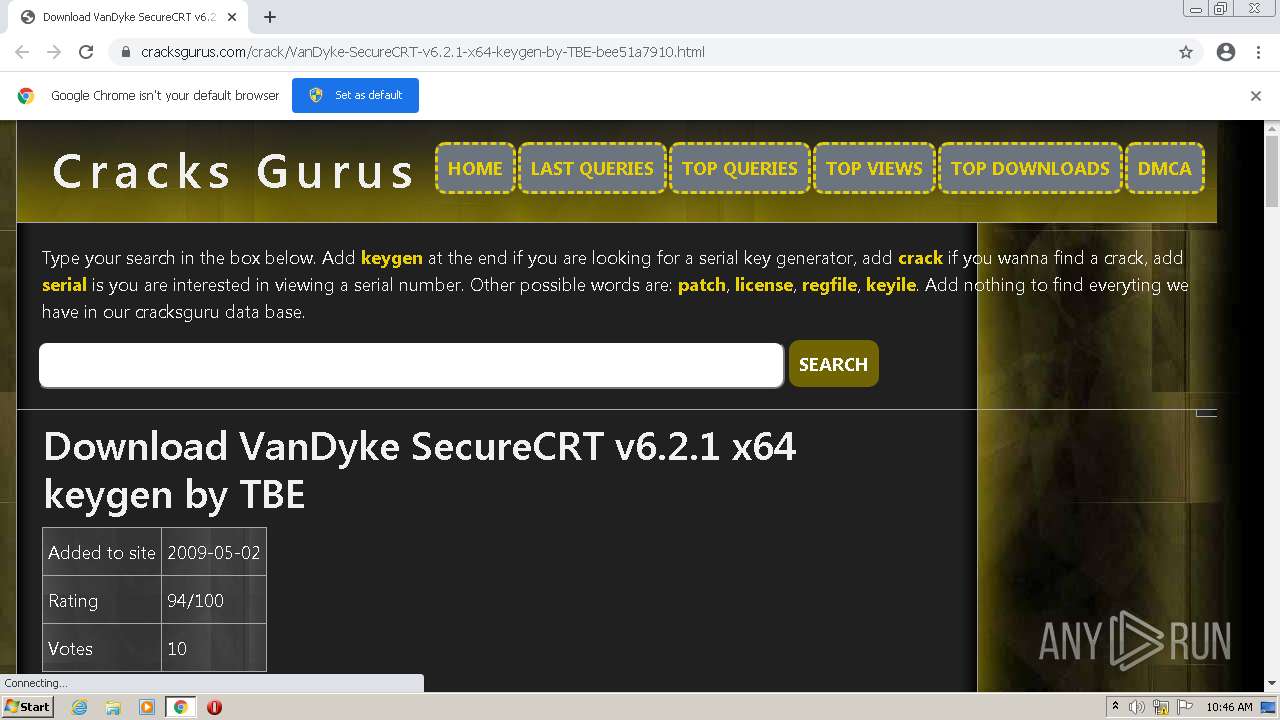Click scrollbar down arrow
The width and height of the screenshot is (1280, 720).
(1272, 684)
